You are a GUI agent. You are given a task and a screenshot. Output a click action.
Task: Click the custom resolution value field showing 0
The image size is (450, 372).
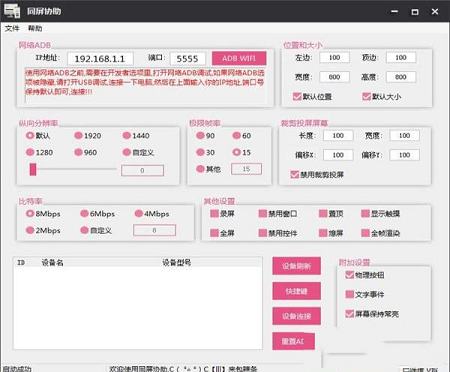coord(142,170)
